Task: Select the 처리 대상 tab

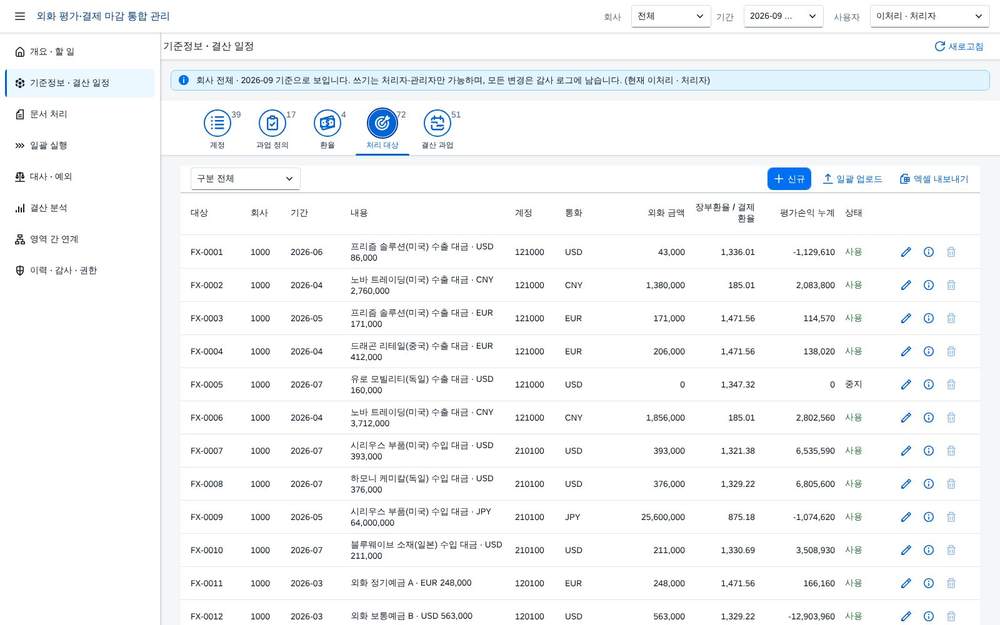Action: 382,129
